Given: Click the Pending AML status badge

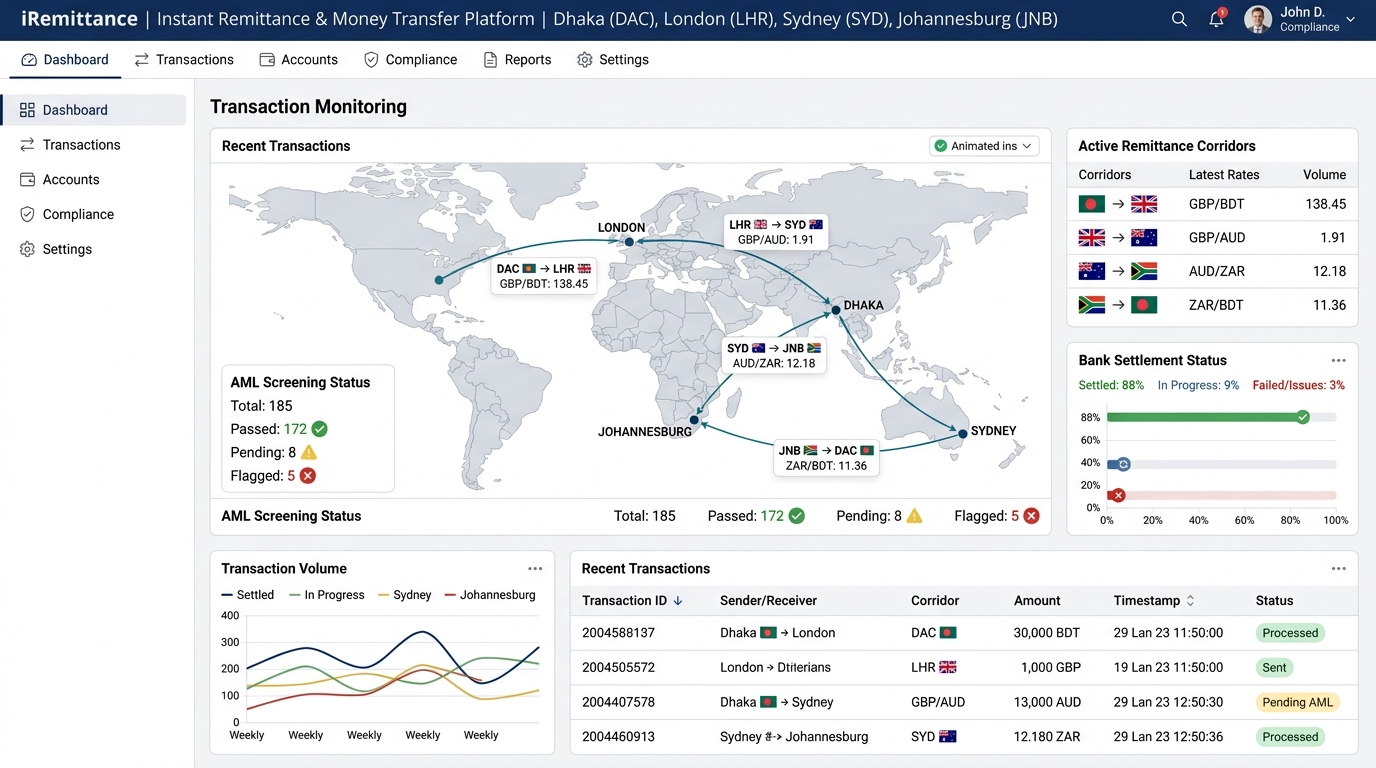Looking at the screenshot, I should 1297,702.
